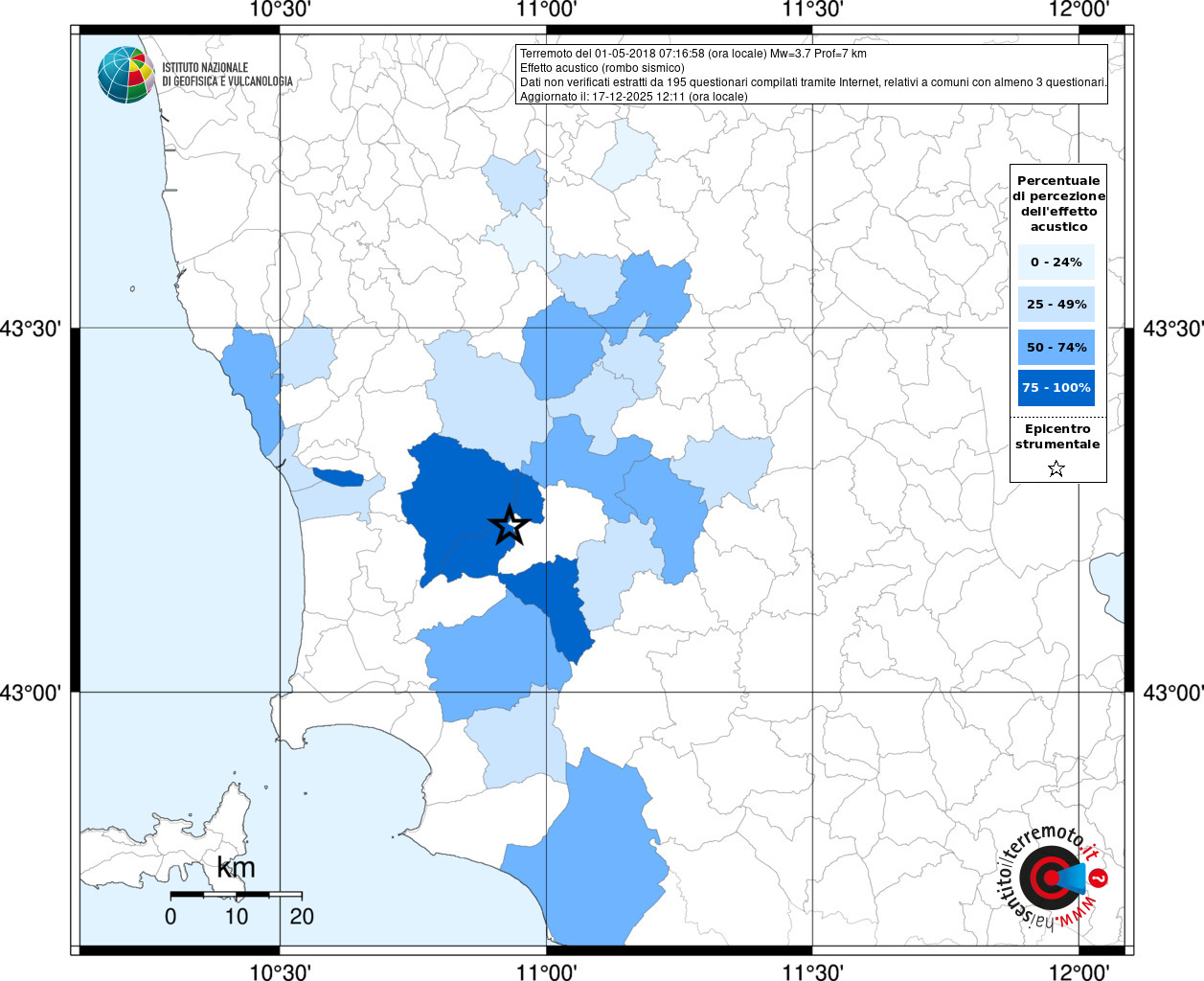
Task: Click the small dark blue area near the coast
Action: (x=338, y=476)
